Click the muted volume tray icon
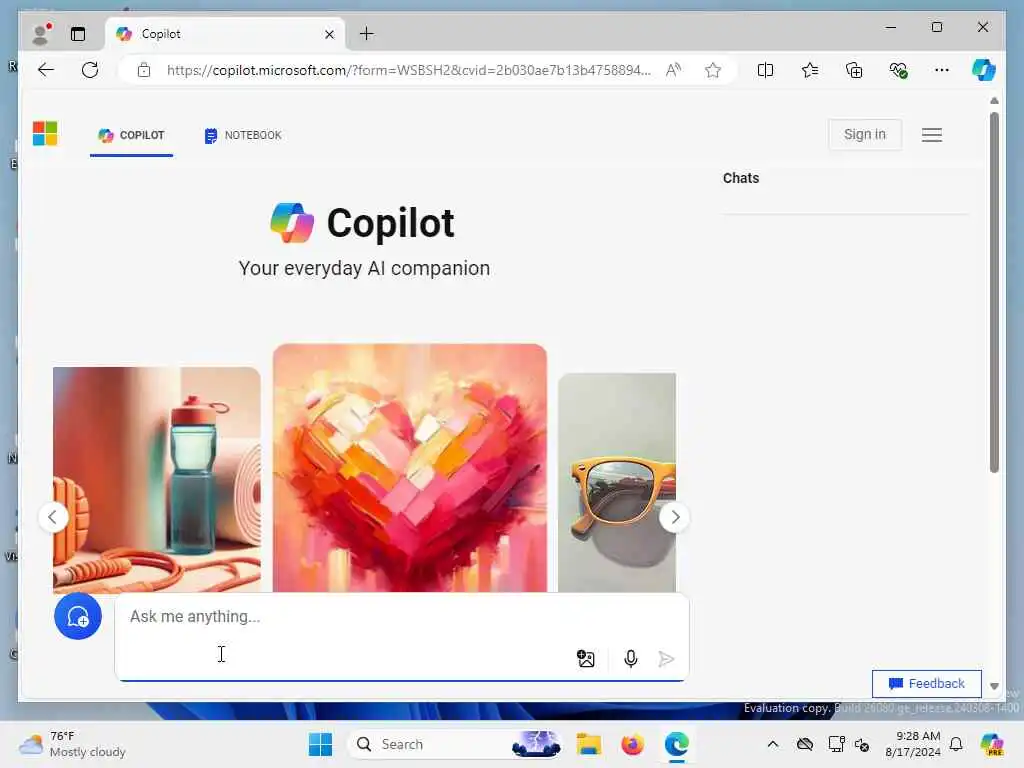The width and height of the screenshot is (1024, 768). point(862,744)
